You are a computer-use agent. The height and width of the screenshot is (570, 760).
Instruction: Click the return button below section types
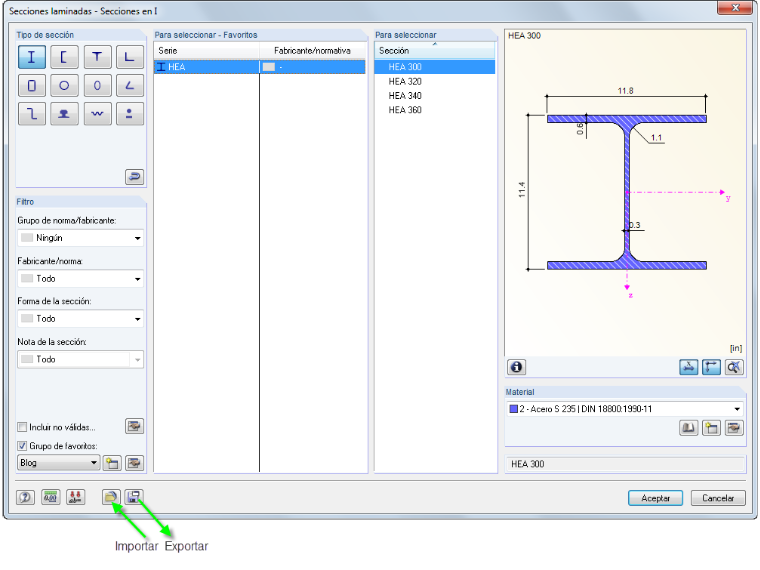[134, 177]
